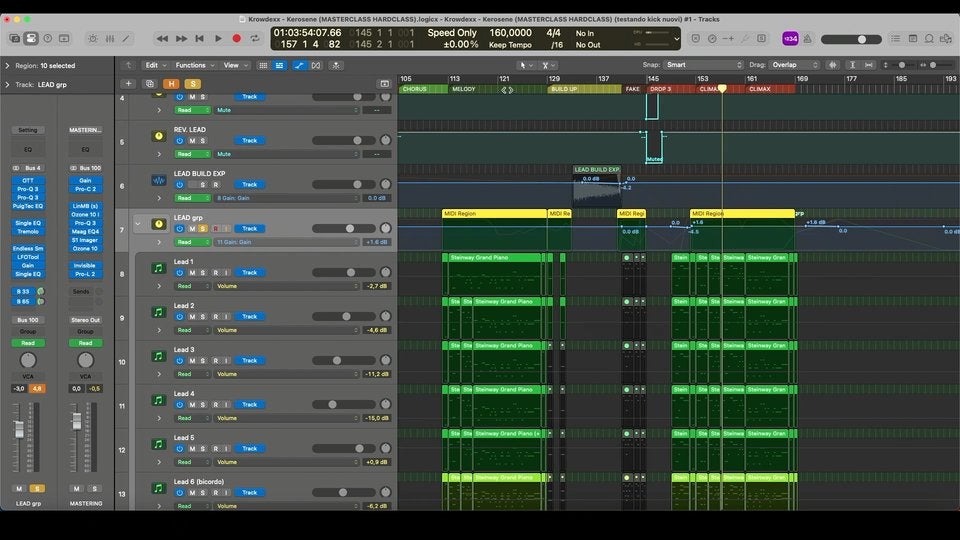This screenshot has height=540, width=960.
Task: Toggle the power button on REV. LEAD track
Action: [180, 141]
